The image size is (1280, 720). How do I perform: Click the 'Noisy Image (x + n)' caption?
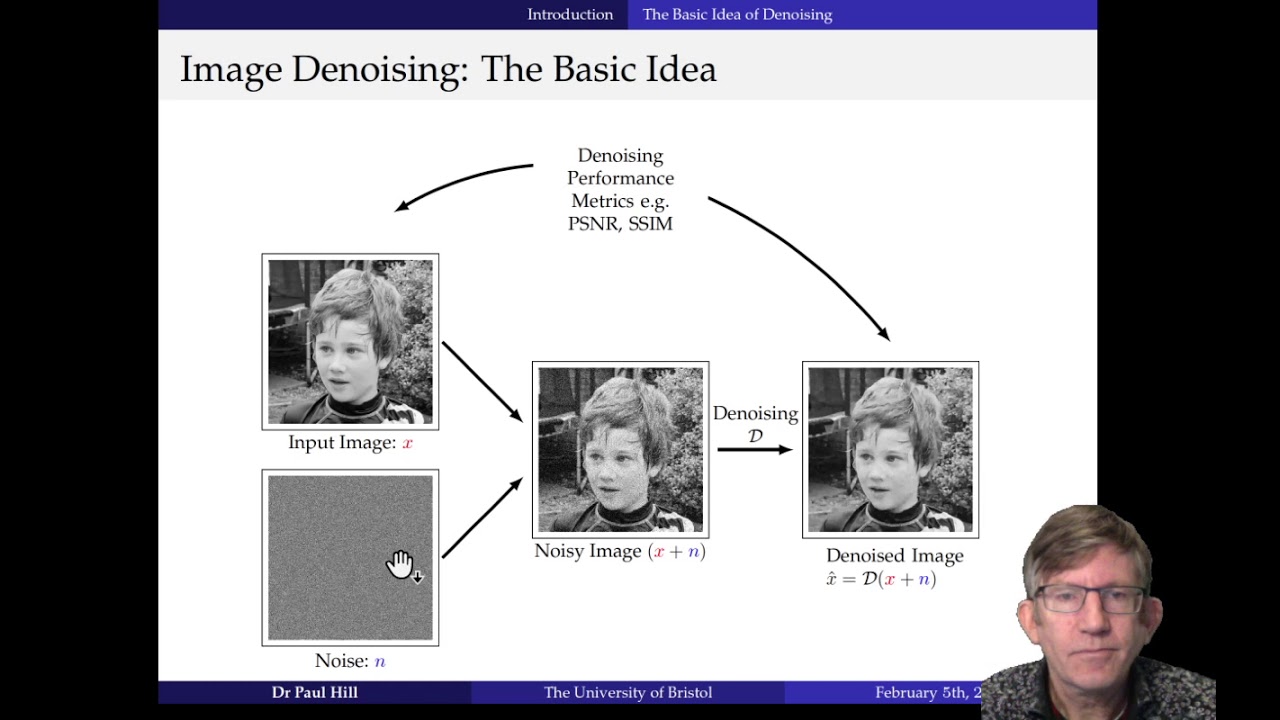click(620, 551)
